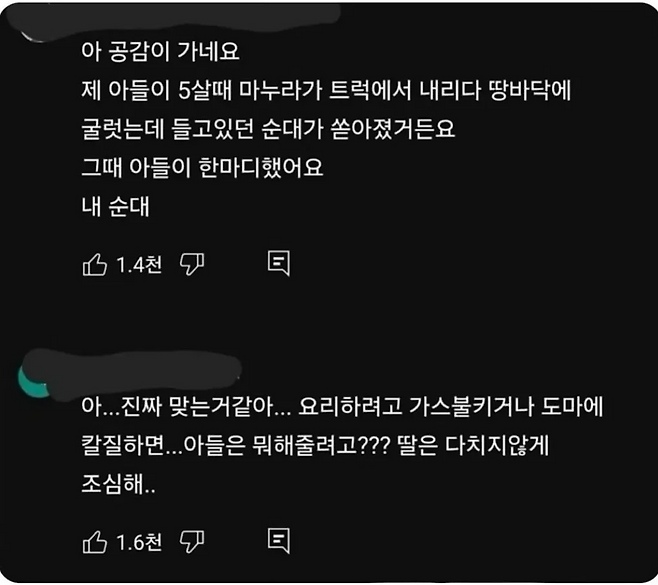Image resolution: width=658 pixels, height=585 pixels.
Task: Open replies for the '조심해..' comment
Action: point(280,542)
